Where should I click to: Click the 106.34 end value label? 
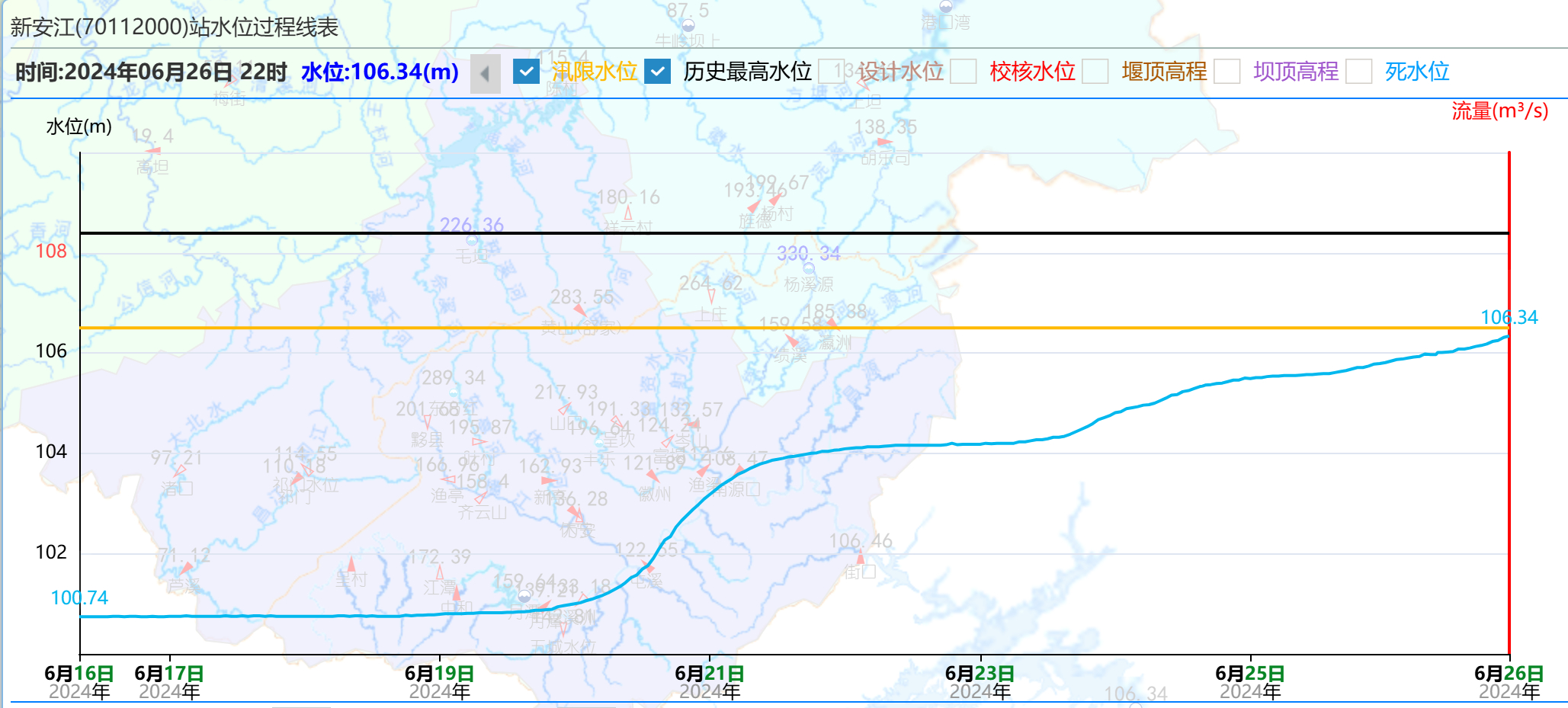tap(1509, 318)
